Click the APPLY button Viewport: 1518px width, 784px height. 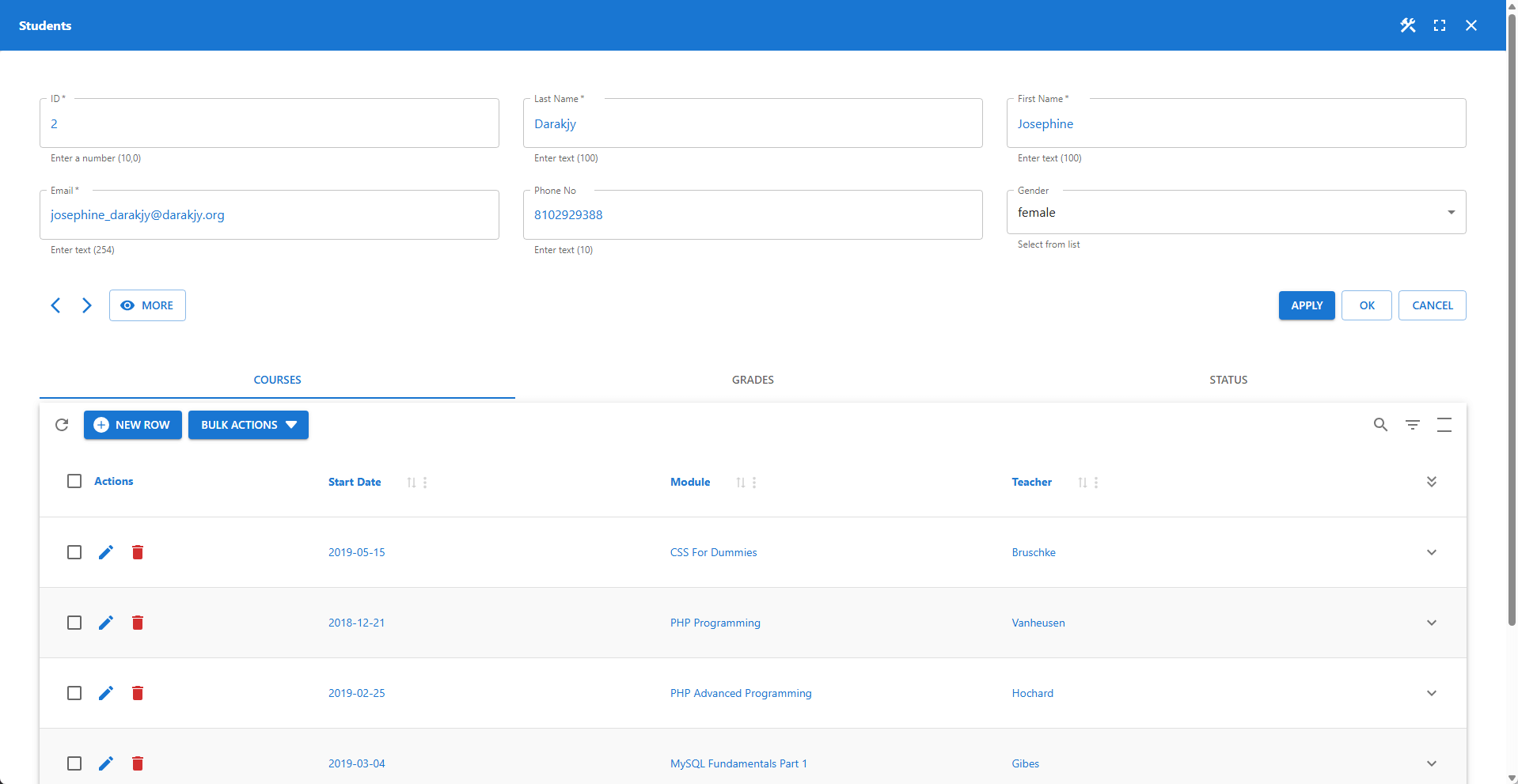click(x=1306, y=305)
